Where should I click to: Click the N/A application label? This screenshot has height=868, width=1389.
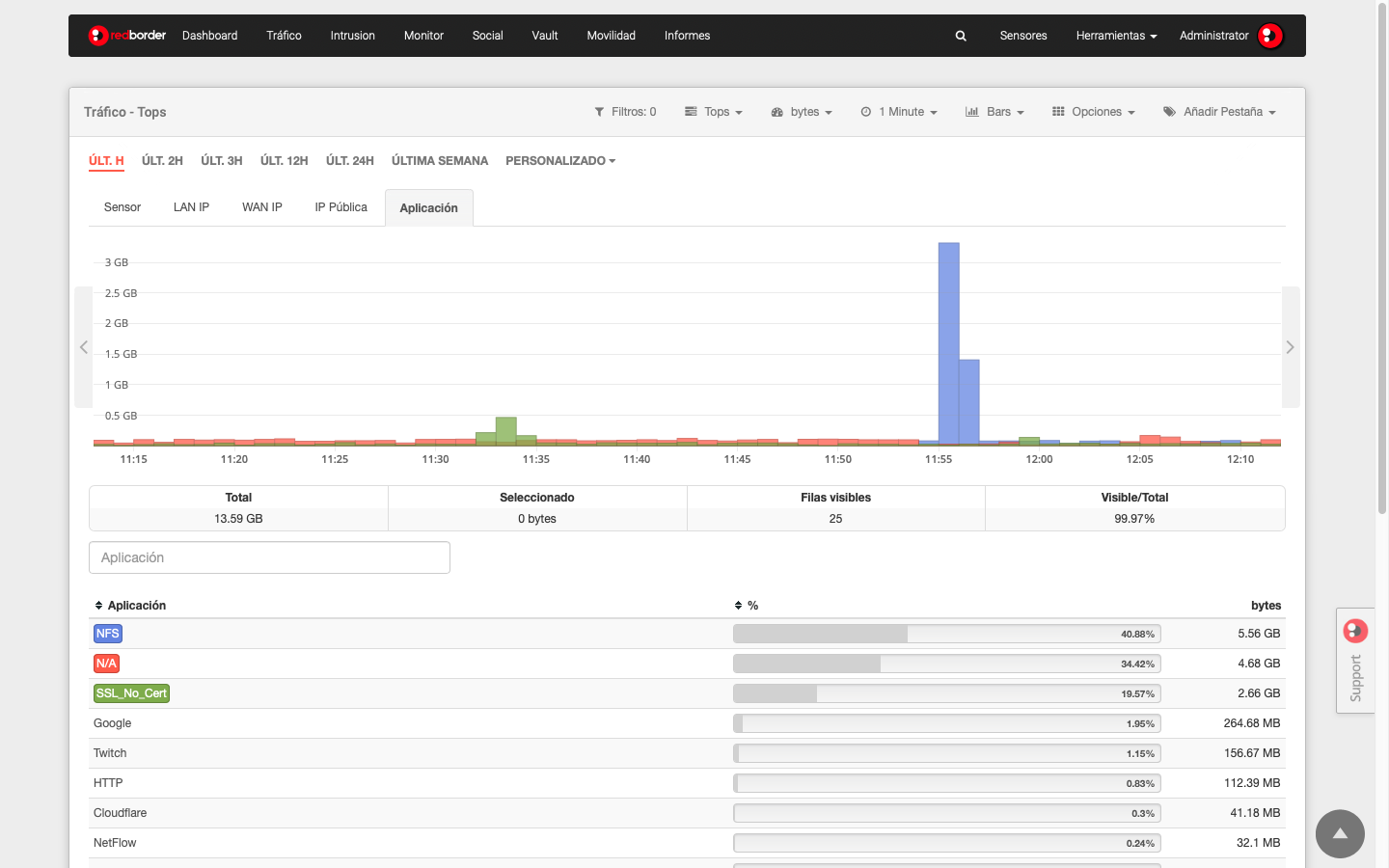point(106,664)
